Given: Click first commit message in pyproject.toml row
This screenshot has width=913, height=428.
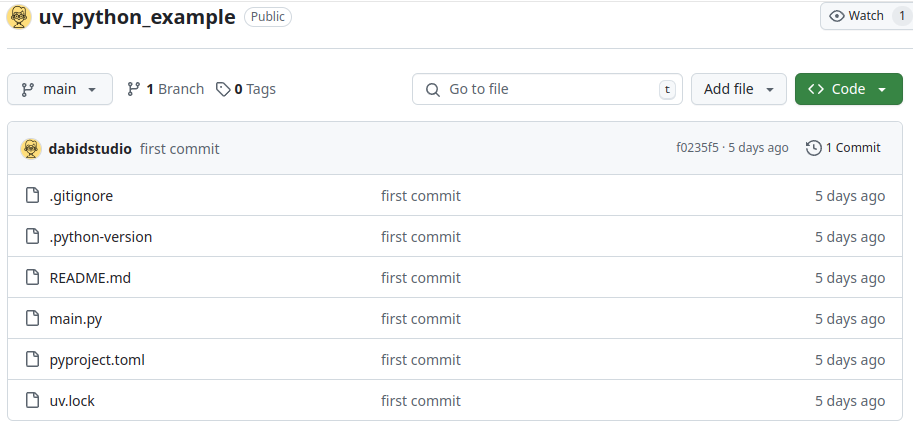Looking at the screenshot, I should point(421,360).
